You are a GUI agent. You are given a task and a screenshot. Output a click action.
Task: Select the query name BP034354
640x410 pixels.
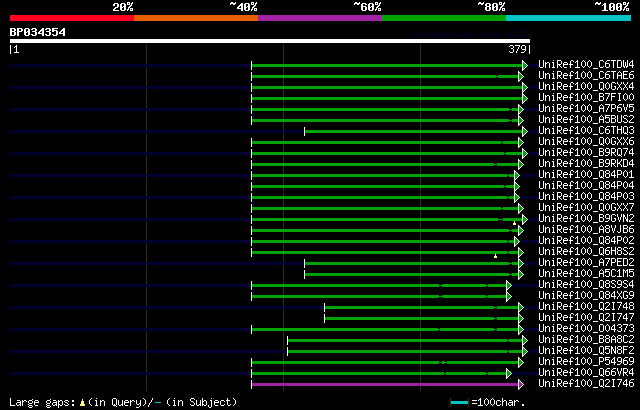(38, 32)
